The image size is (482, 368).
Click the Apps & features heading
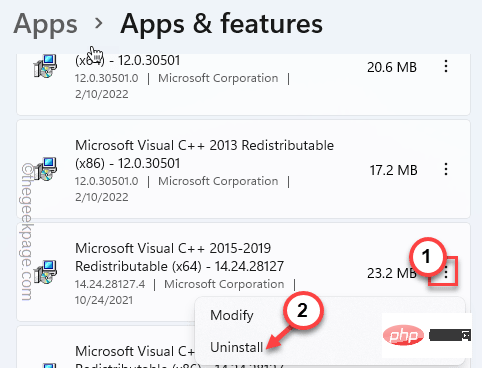[x=222, y=24]
